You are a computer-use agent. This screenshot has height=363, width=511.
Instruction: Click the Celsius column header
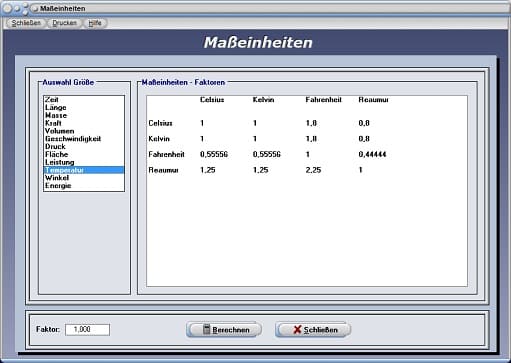point(212,100)
